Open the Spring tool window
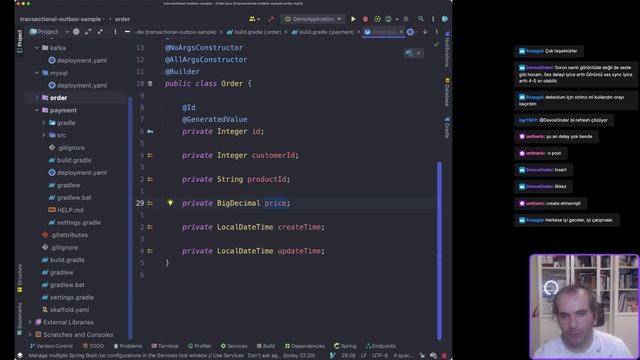Screen dimensions: 640x360 (x=345, y=346)
